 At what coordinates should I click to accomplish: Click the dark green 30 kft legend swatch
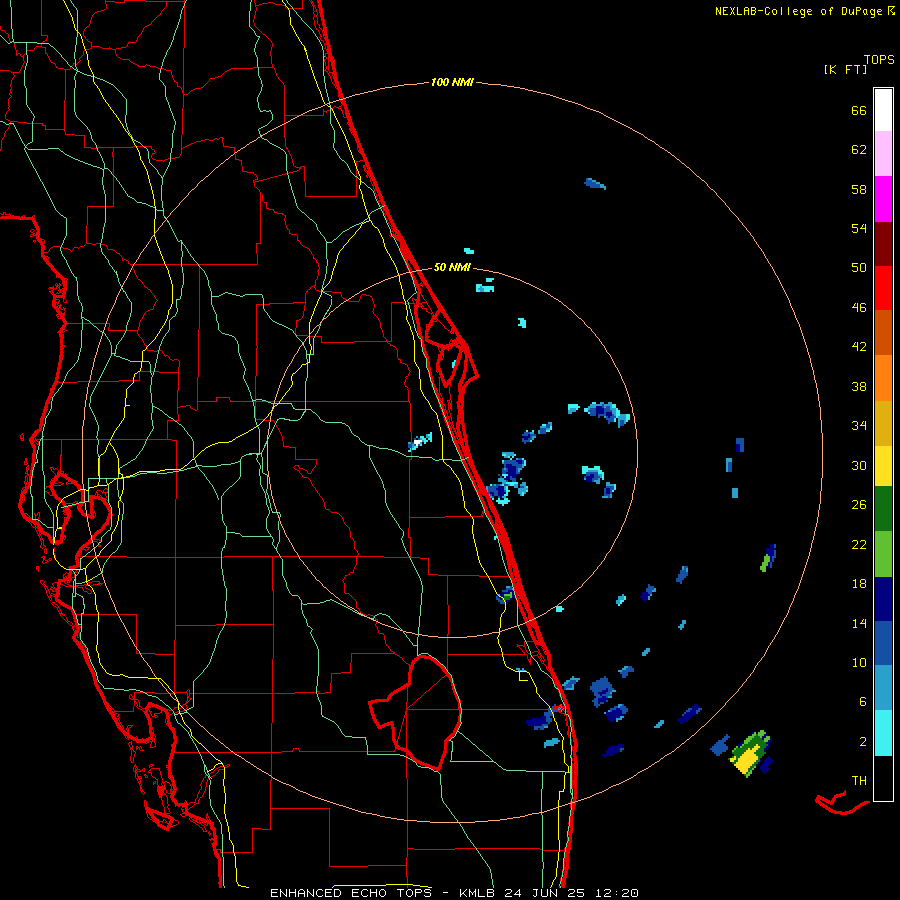tap(883, 509)
